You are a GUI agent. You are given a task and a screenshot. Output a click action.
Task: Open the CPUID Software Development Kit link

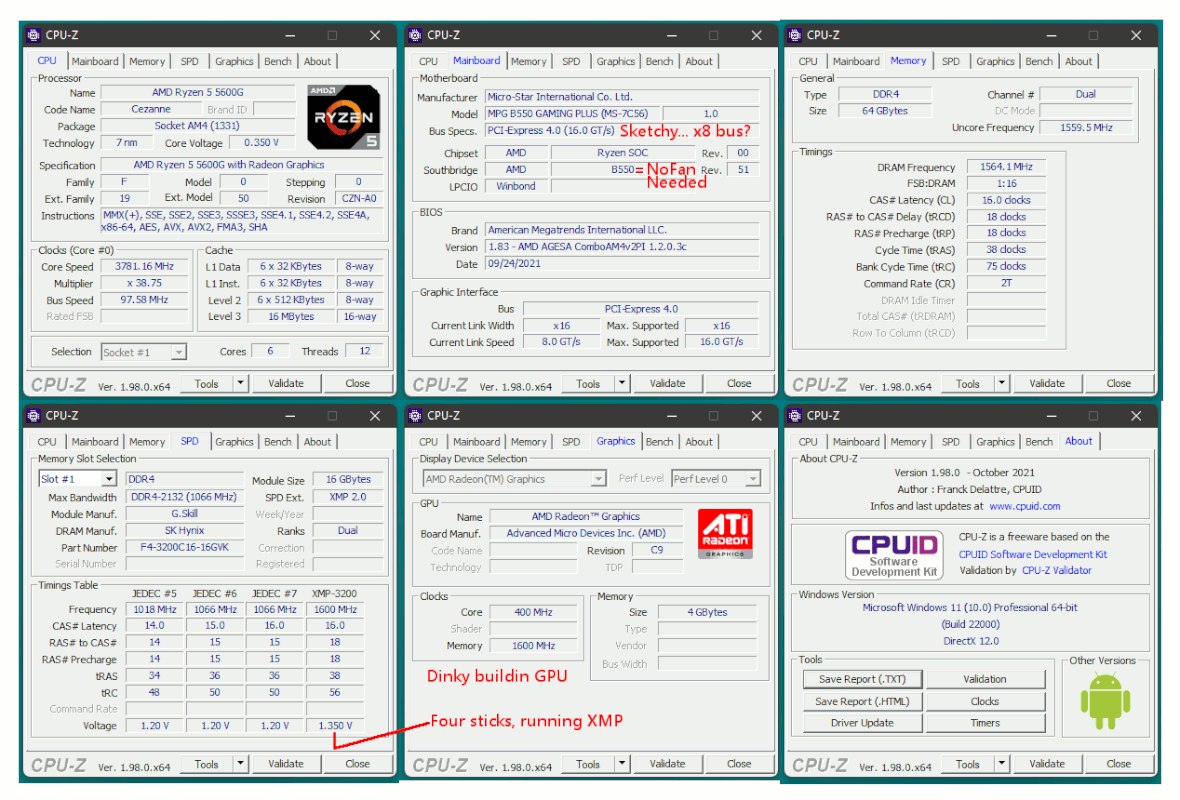[1032, 554]
